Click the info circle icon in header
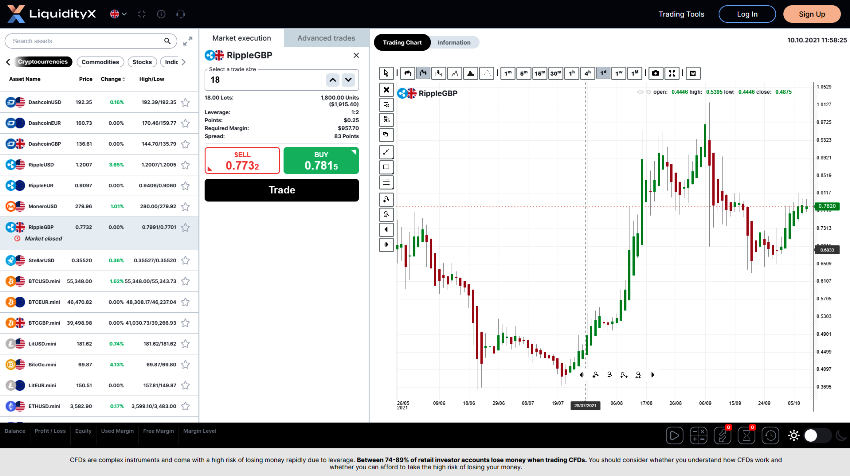This screenshot has height=476, width=850. pyautogui.click(x=161, y=14)
